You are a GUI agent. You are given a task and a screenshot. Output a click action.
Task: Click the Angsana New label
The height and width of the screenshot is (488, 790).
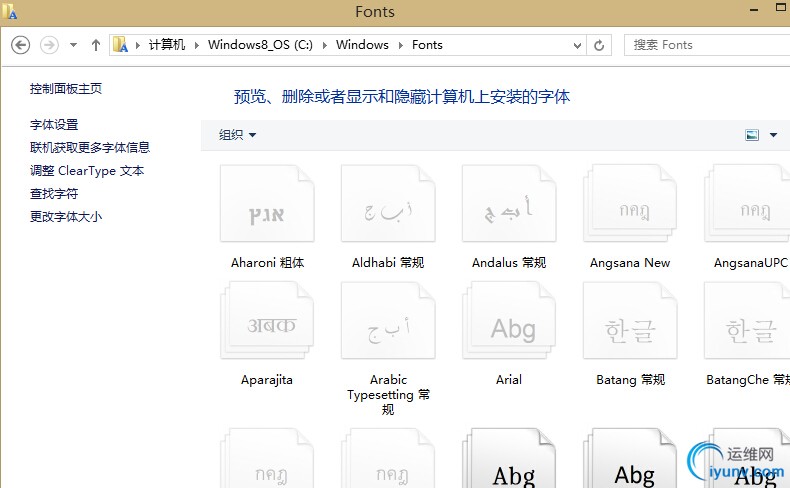tap(630, 263)
